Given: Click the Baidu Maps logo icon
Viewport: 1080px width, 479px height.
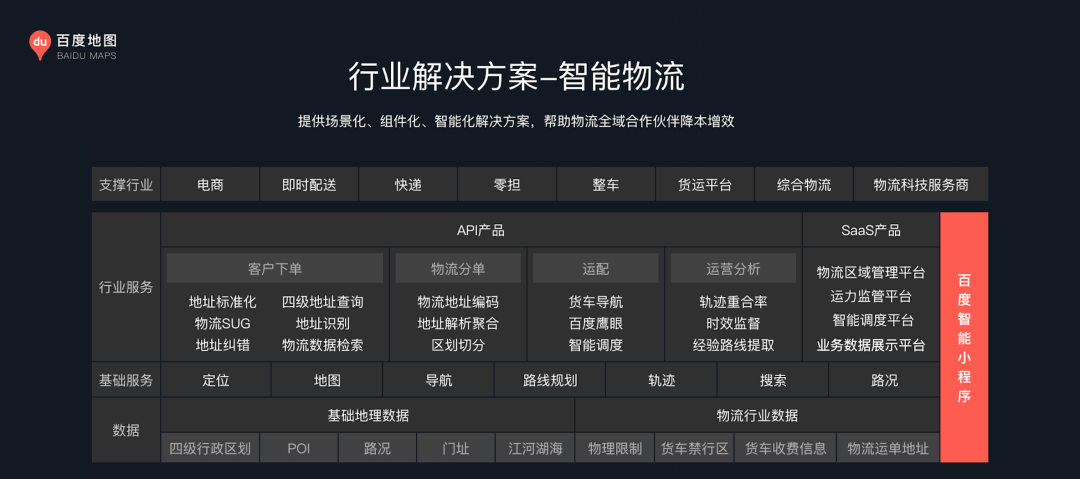Looking at the screenshot, I should click(40, 45).
